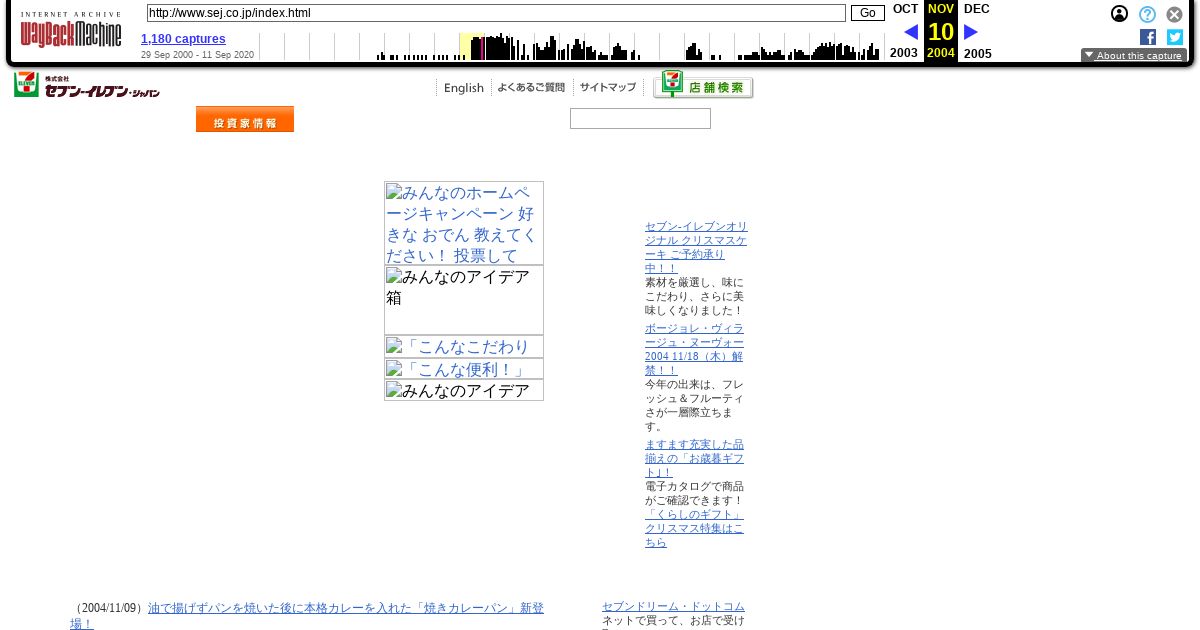Open ボージョレ・ヴィラージュ・ヌーヴォー link

coord(695,349)
